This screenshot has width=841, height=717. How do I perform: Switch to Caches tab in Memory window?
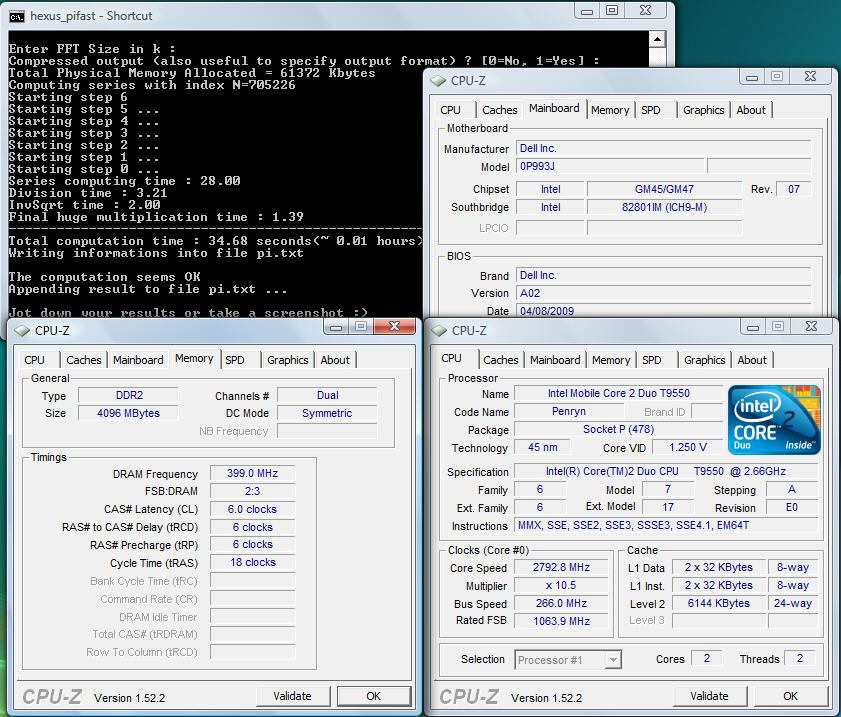pos(84,360)
